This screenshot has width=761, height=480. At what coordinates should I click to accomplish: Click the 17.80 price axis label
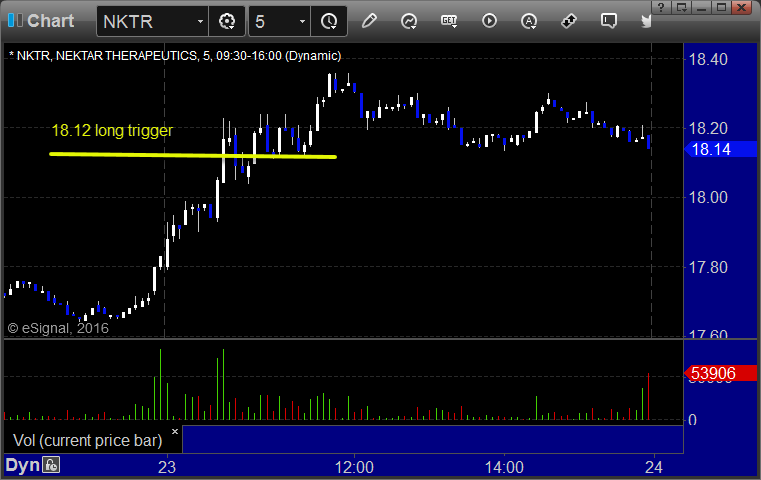[x=708, y=267]
